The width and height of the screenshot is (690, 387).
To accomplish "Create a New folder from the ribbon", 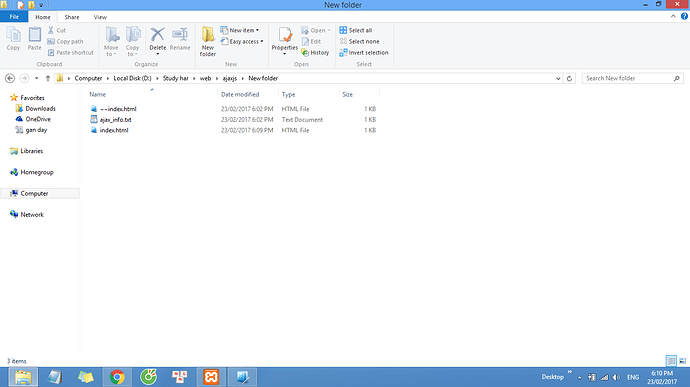I will click(208, 41).
